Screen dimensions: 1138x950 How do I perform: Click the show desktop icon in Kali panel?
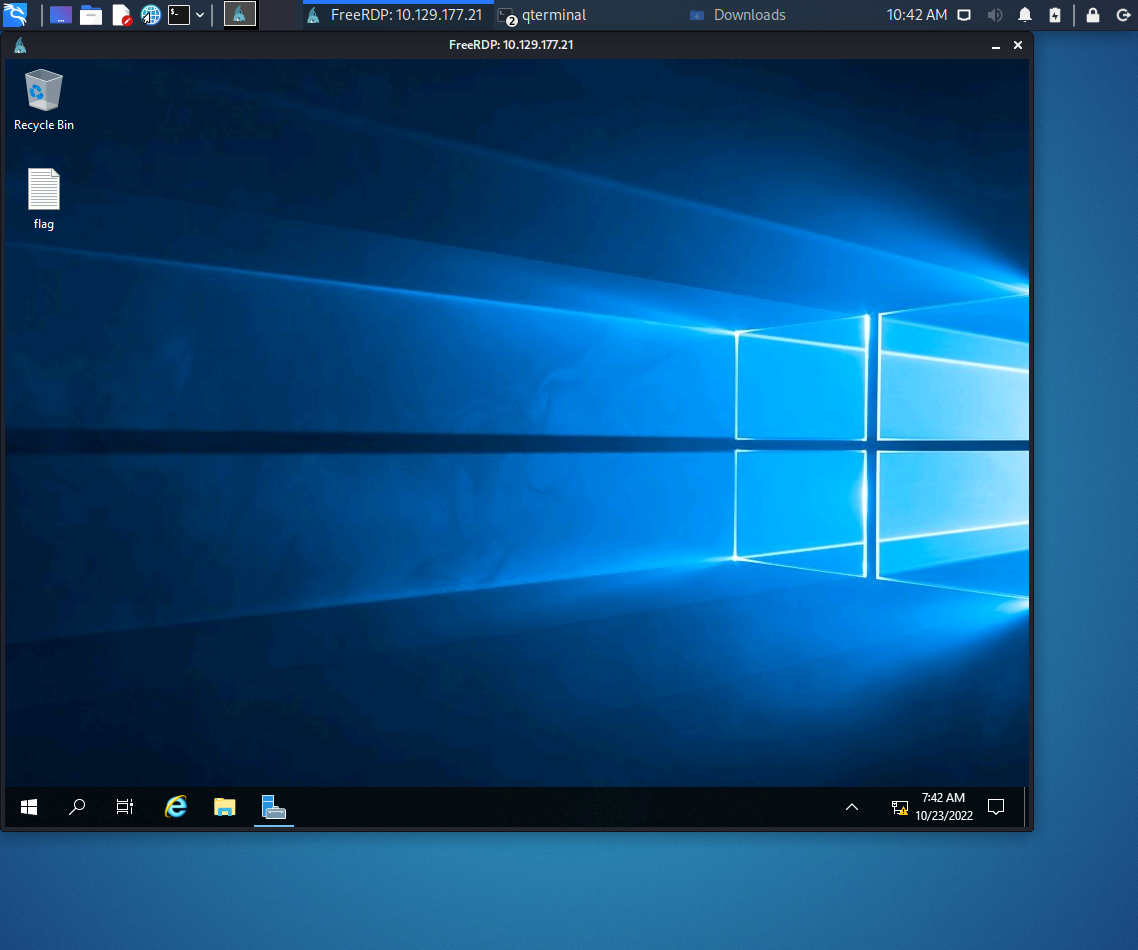[60, 15]
